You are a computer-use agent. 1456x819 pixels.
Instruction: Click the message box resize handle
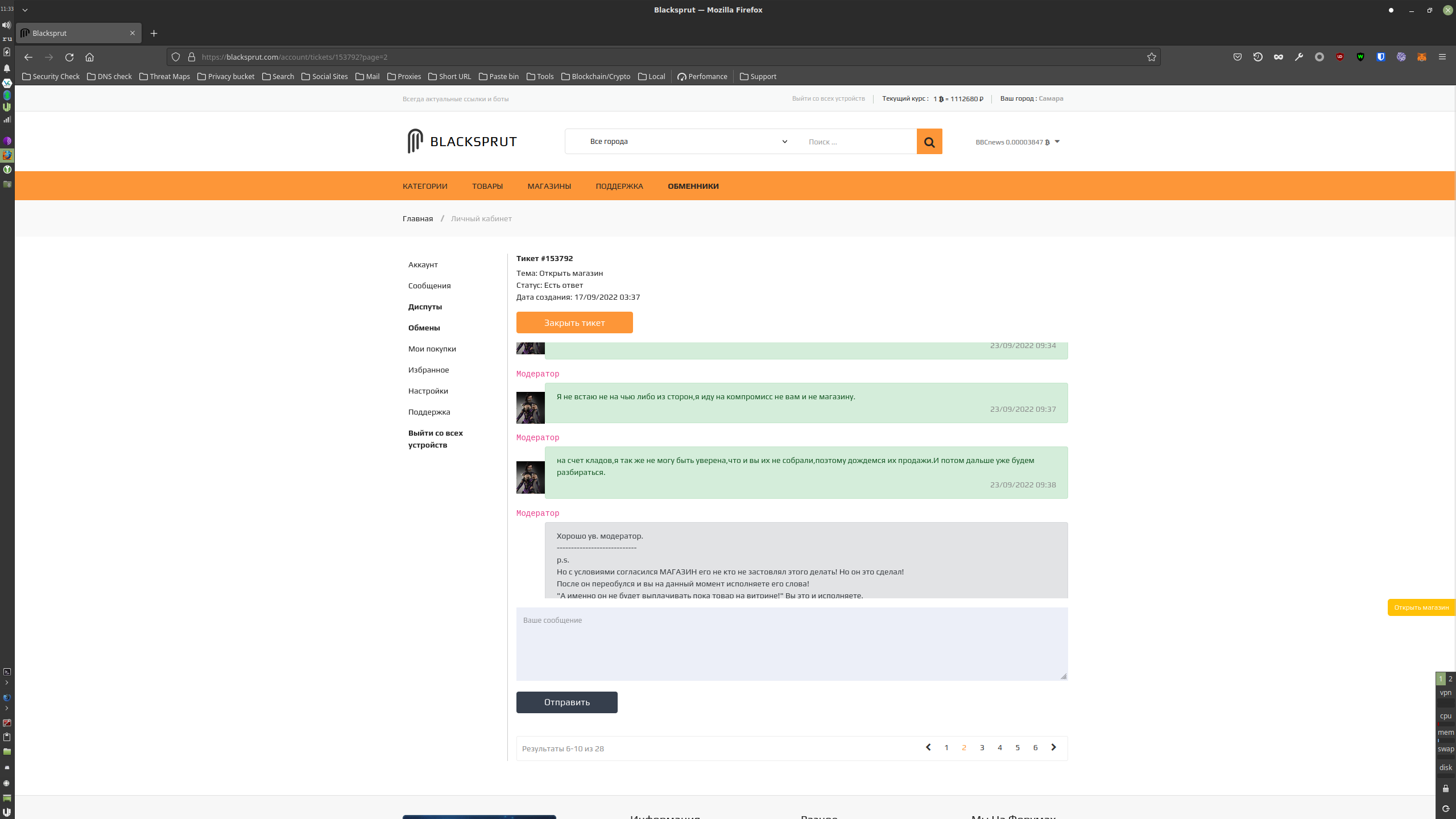(1064, 676)
